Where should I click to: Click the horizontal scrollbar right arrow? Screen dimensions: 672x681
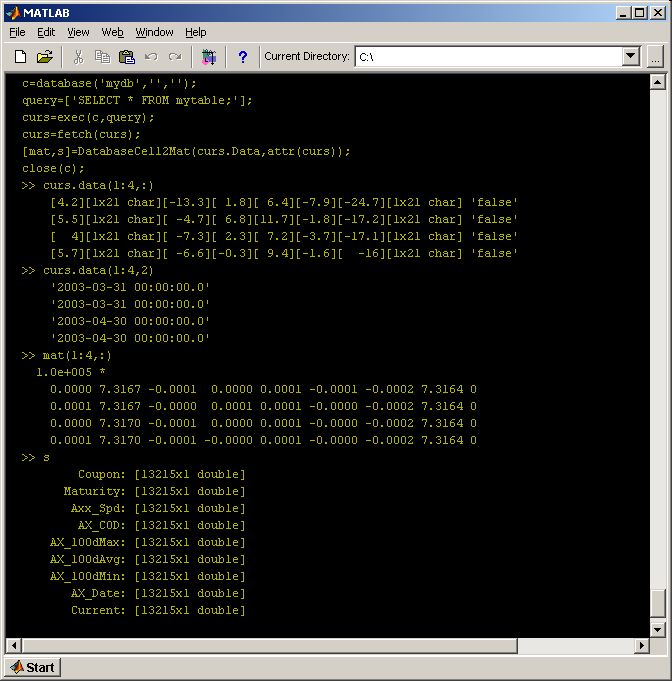click(642, 645)
